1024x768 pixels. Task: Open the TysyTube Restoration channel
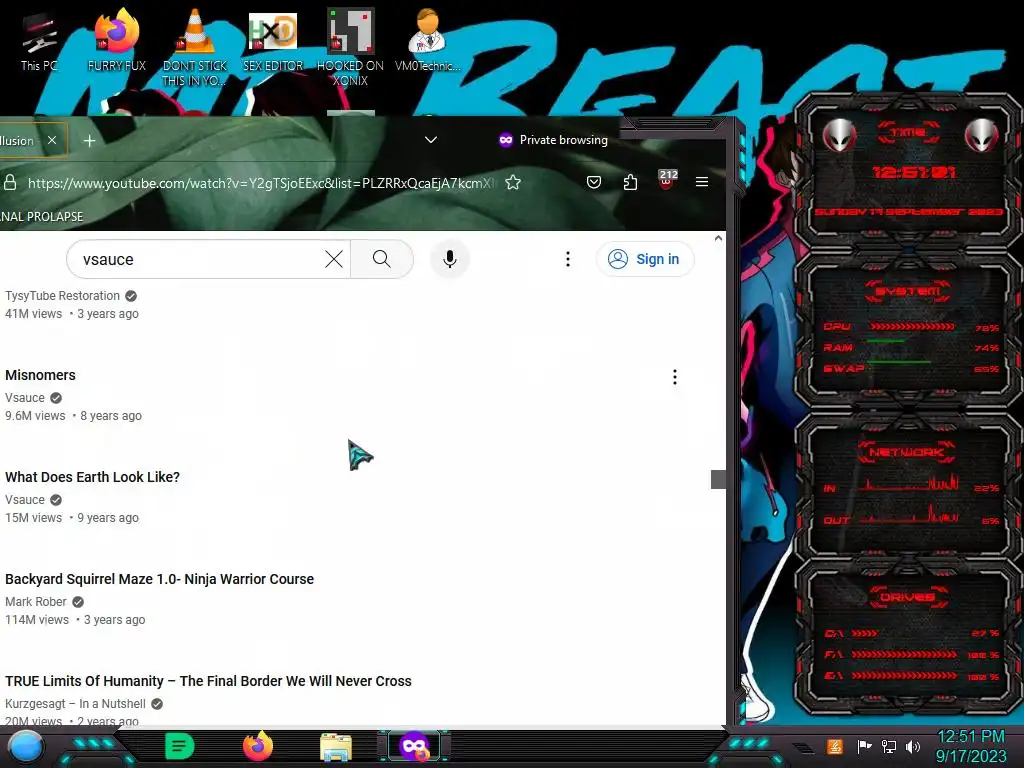pos(63,296)
